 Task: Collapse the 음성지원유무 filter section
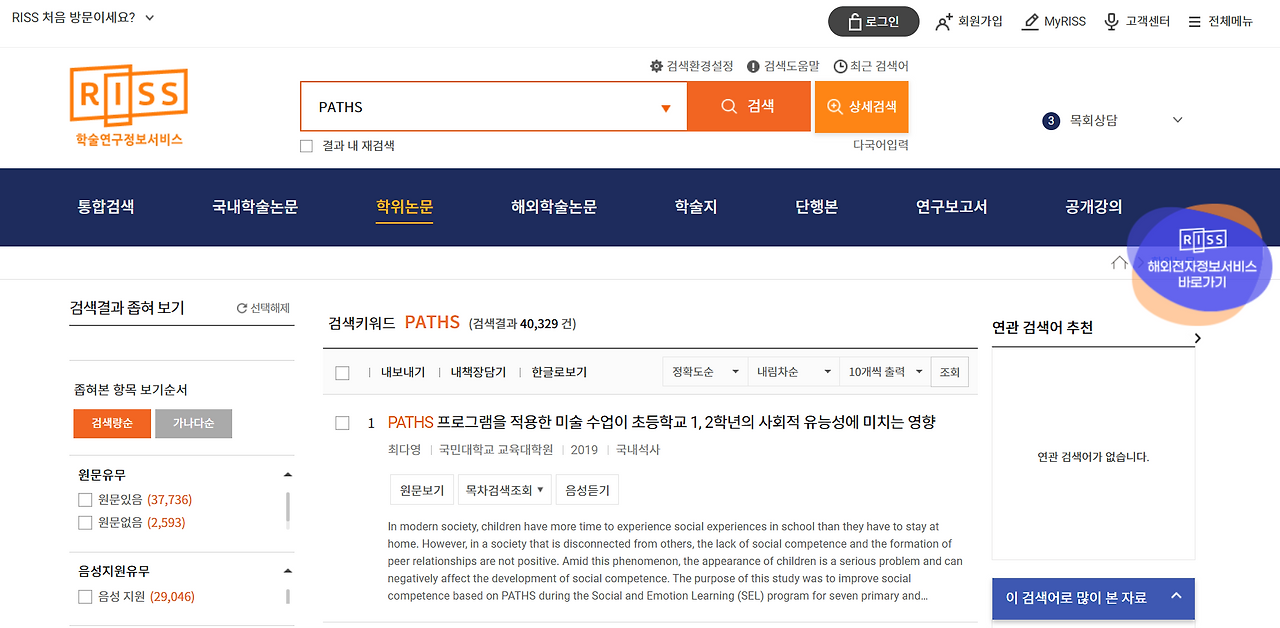click(x=288, y=572)
